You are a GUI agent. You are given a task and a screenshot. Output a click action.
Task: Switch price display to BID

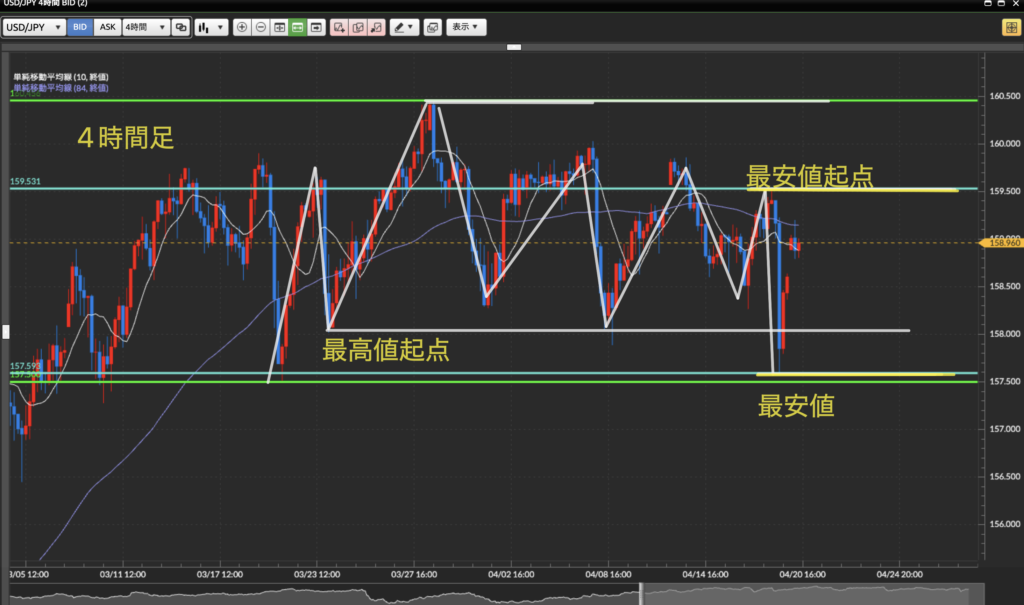point(80,27)
